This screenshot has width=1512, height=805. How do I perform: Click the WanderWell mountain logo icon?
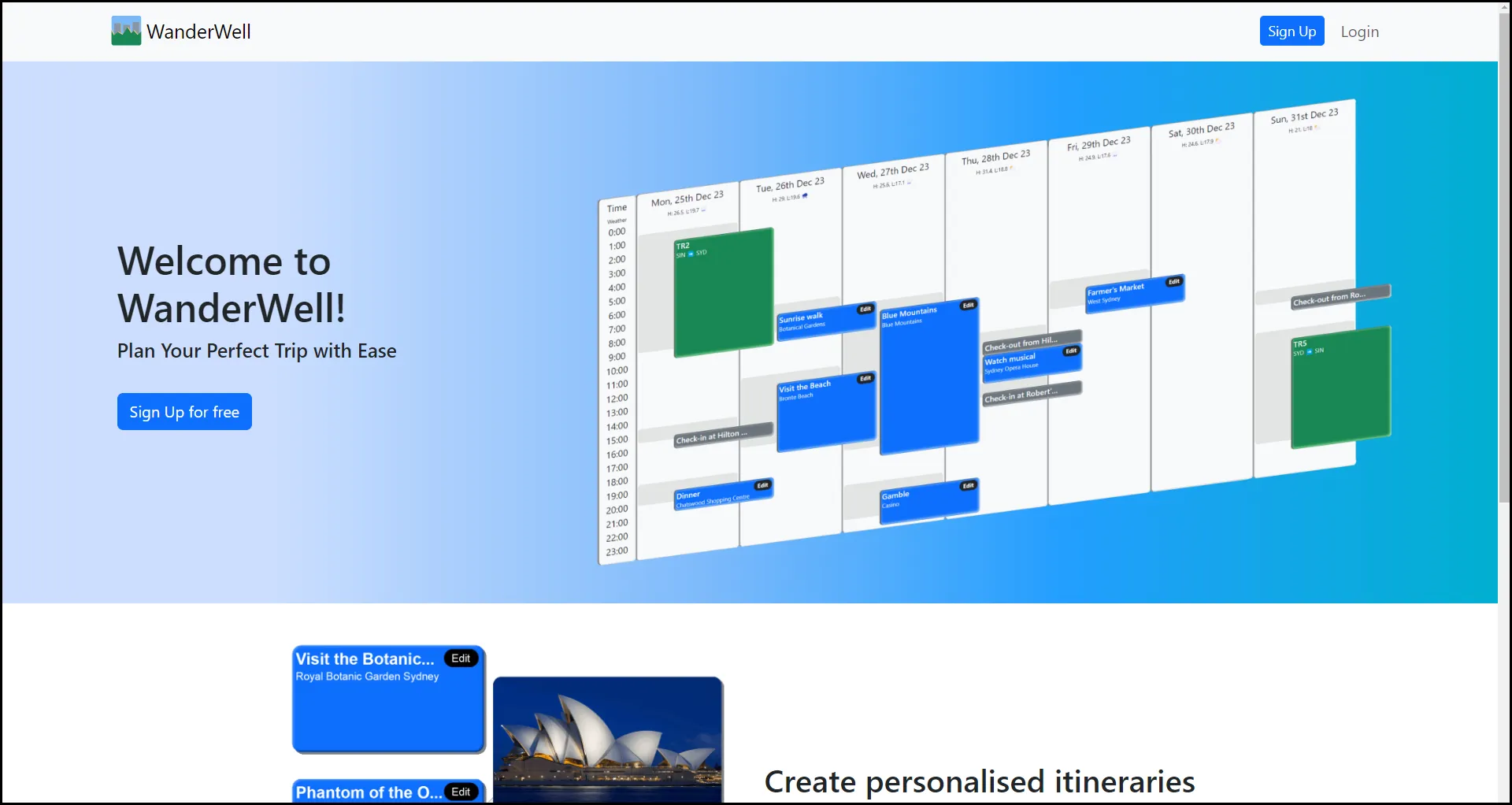[126, 31]
